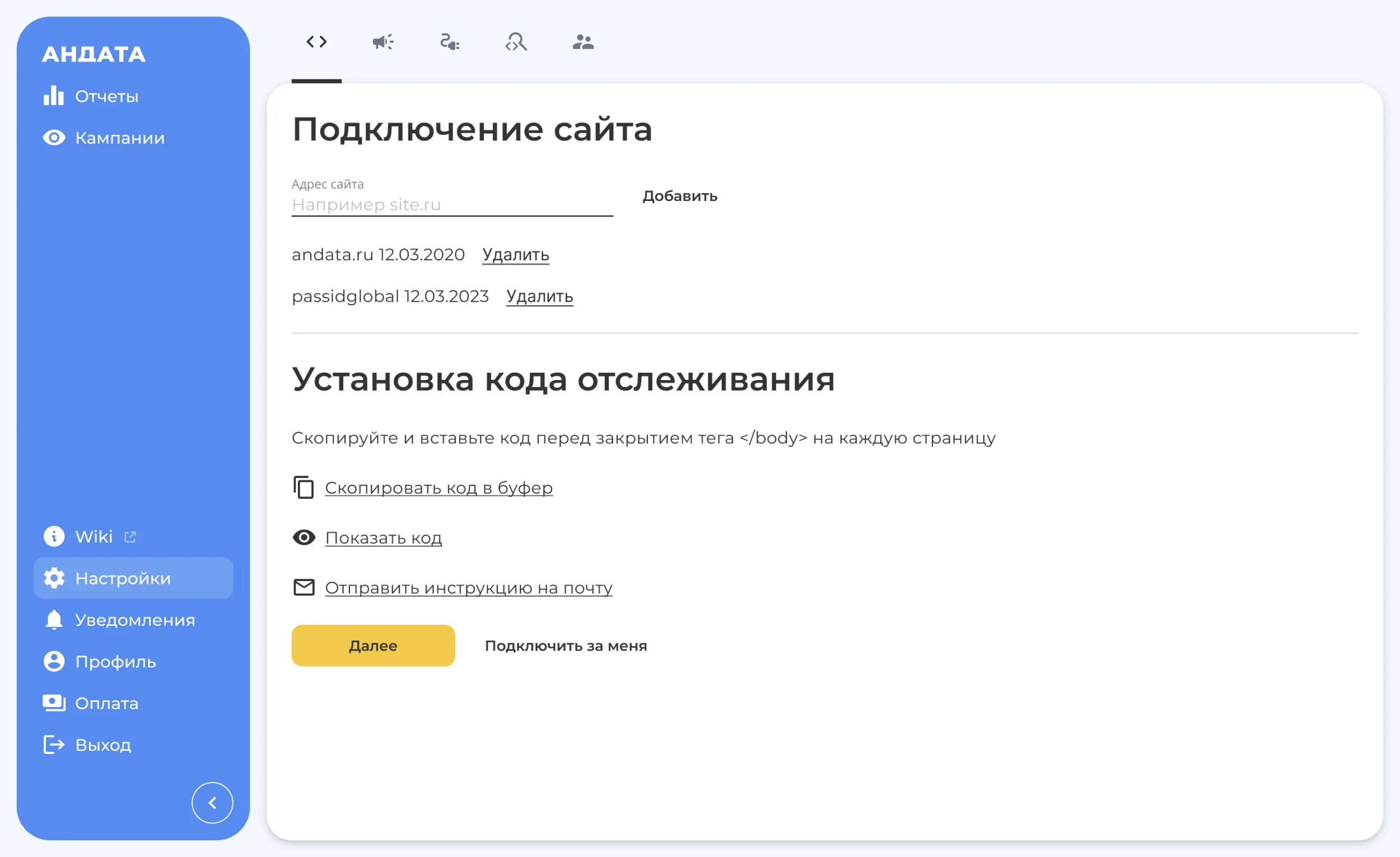Select Настройки in the sidebar
The height and width of the screenshot is (857, 1400).
click(x=133, y=578)
